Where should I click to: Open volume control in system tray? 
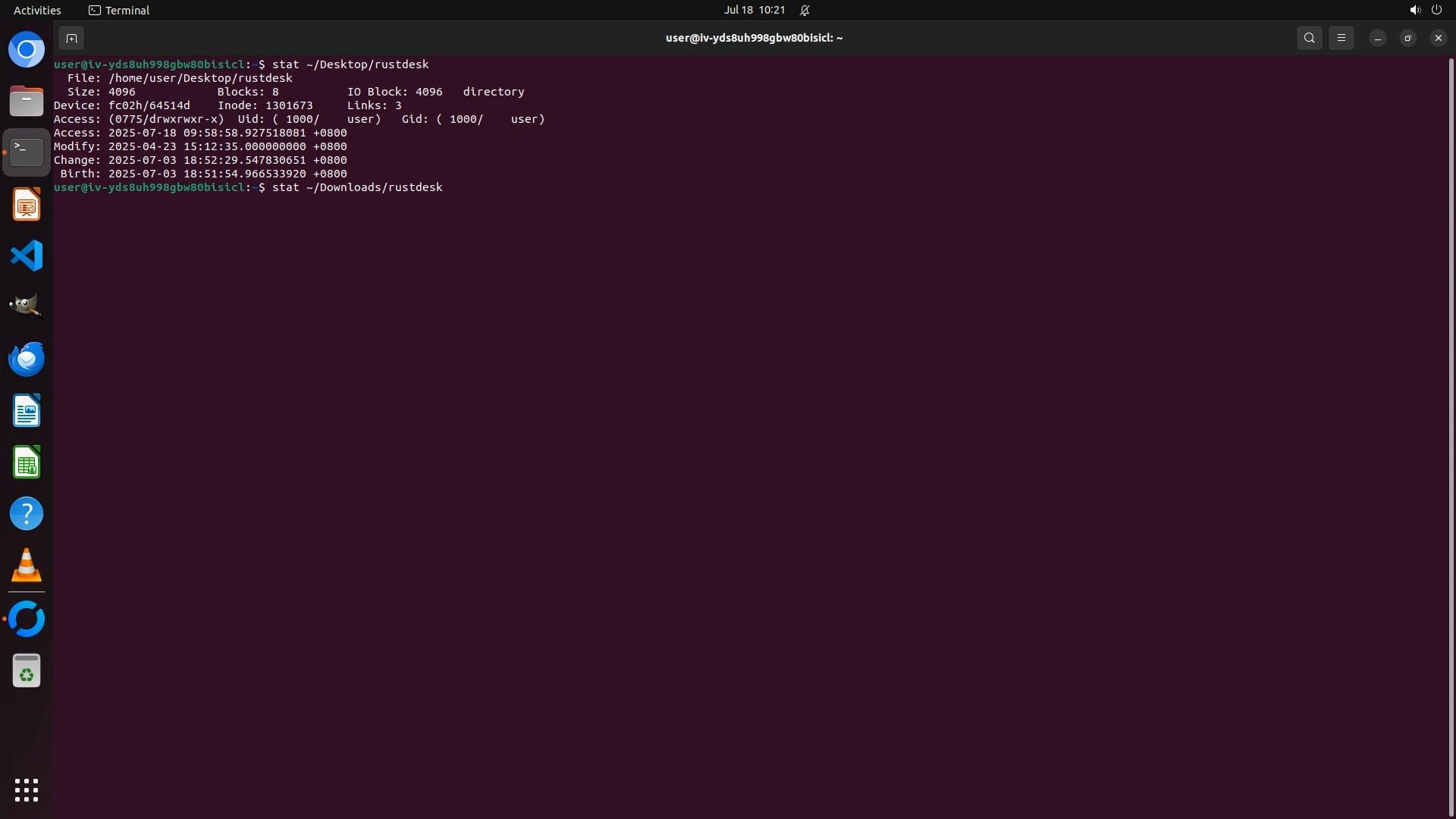pyautogui.click(x=1414, y=10)
